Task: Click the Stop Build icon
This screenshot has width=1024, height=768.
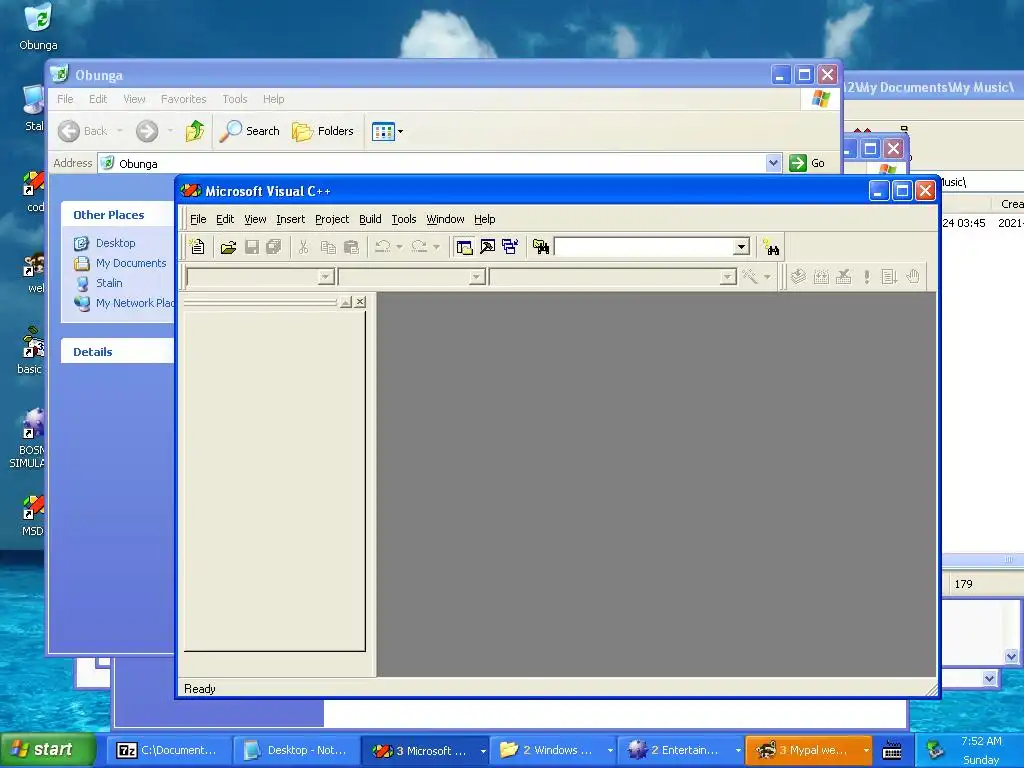Action: 844,277
